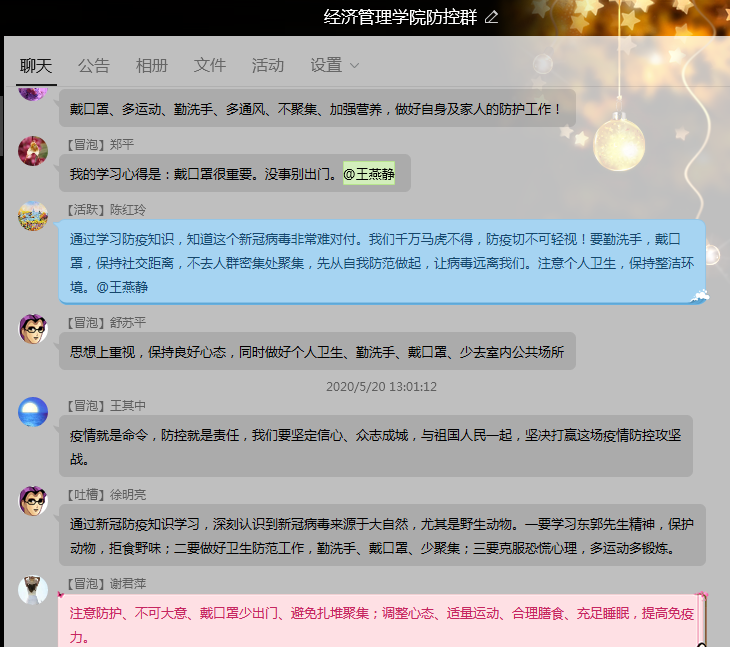Click the highlighted @王燕静 mention

[369, 173]
